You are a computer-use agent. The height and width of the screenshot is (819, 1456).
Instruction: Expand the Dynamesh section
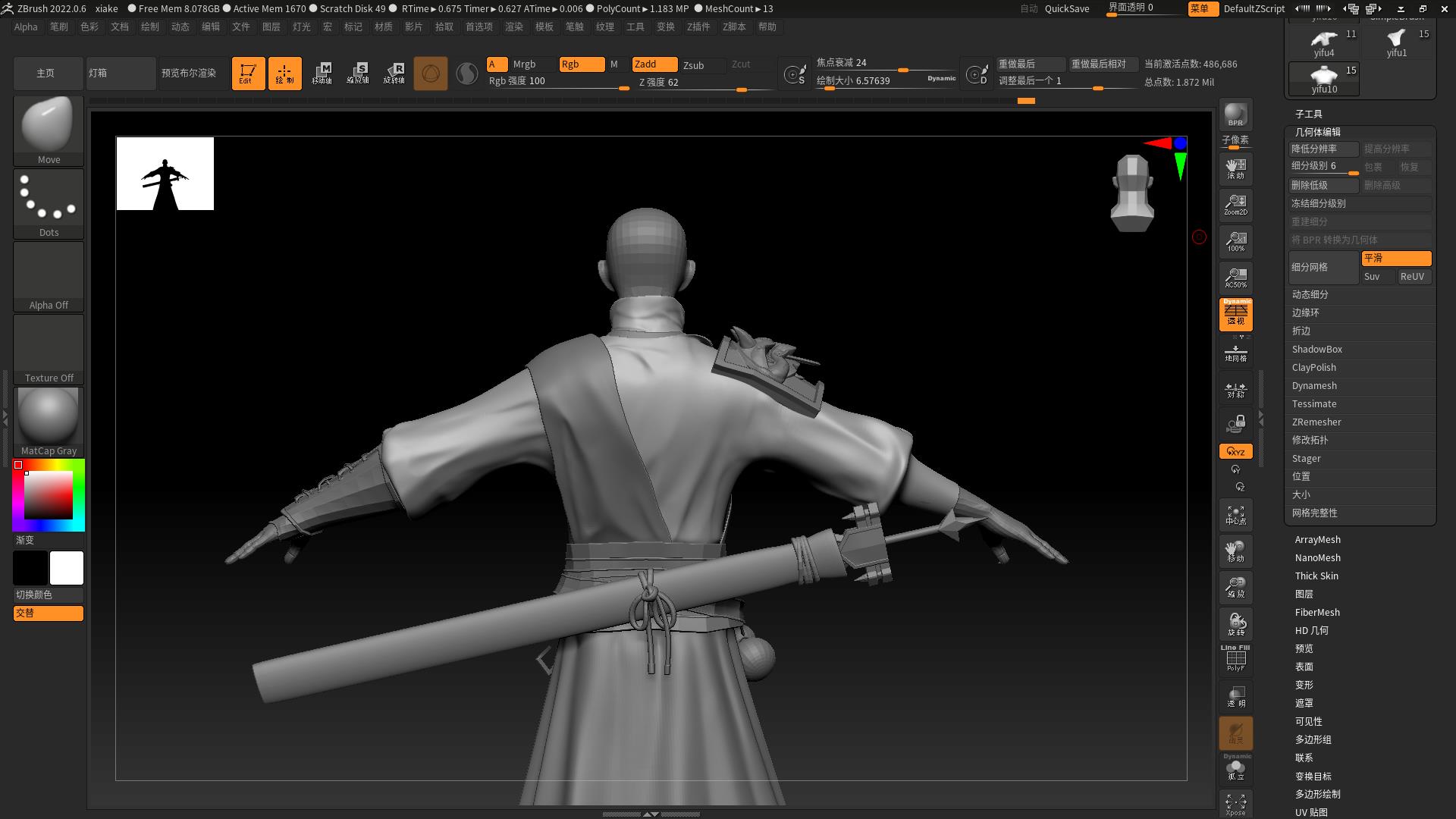click(1314, 385)
